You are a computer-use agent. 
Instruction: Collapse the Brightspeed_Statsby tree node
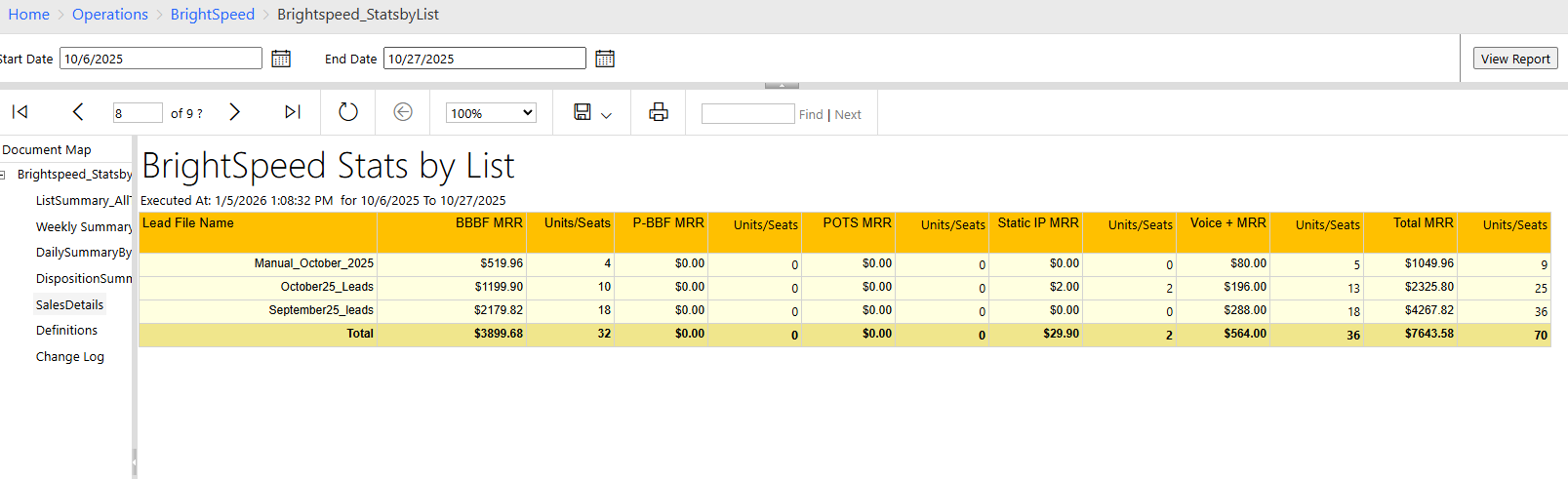(3, 175)
